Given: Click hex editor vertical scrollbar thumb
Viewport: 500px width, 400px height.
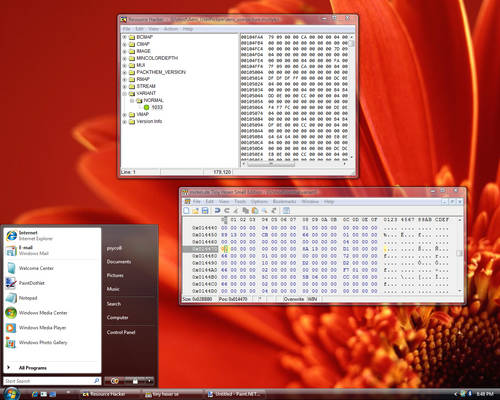Looking at the screenshot, I should [459, 253].
